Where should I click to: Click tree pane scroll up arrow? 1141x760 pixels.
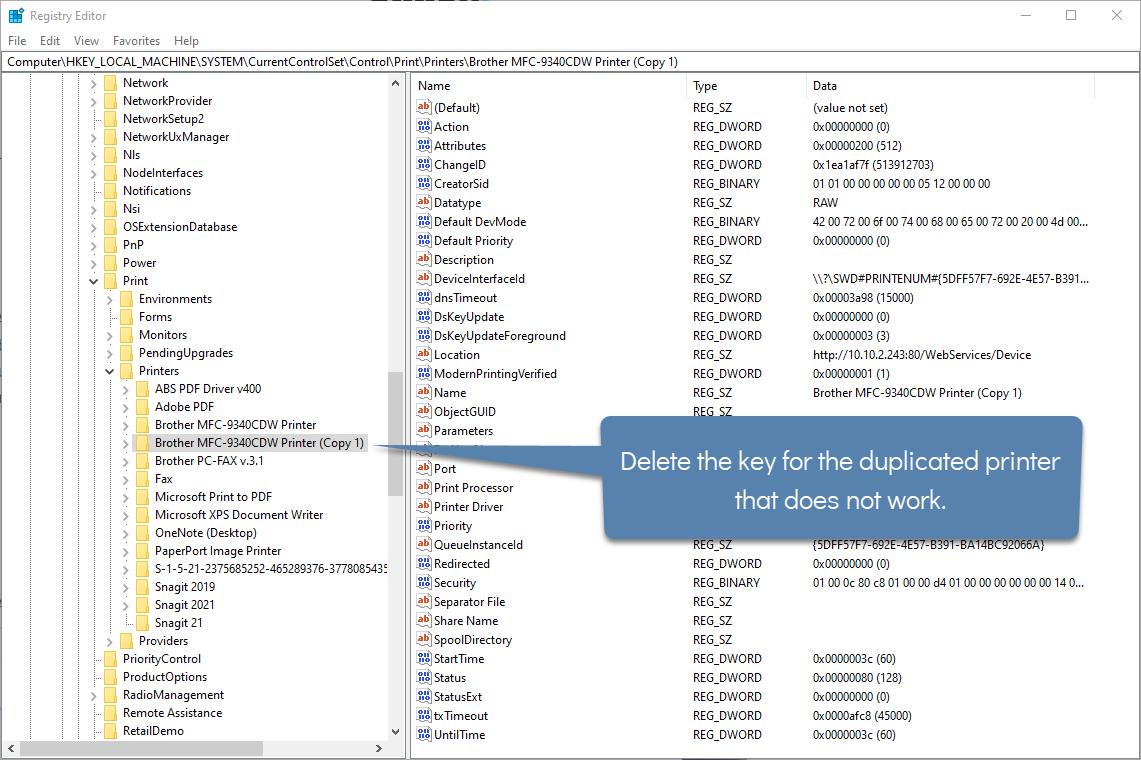pos(395,83)
